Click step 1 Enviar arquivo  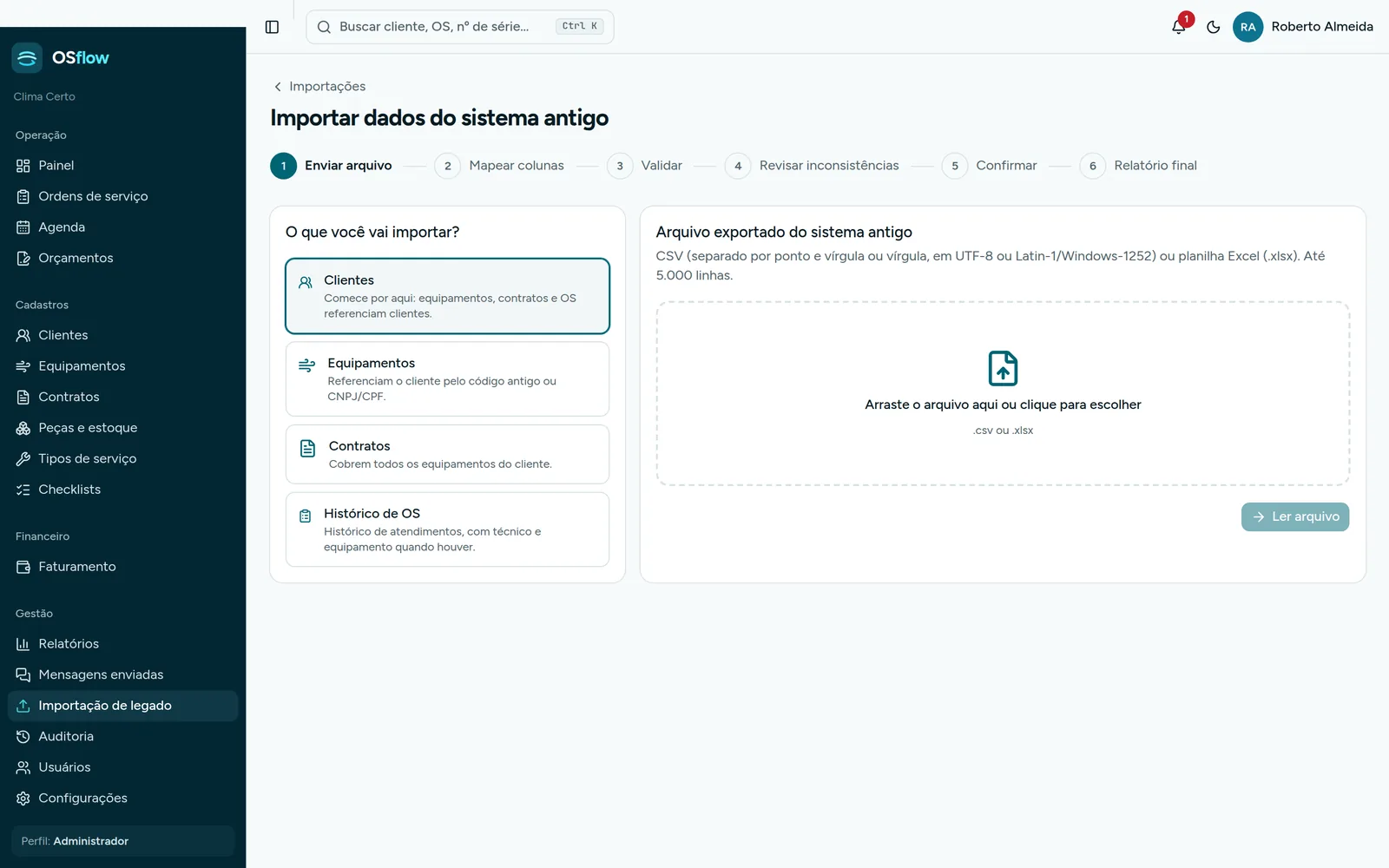pyautogui.click(x=332, y=166)
